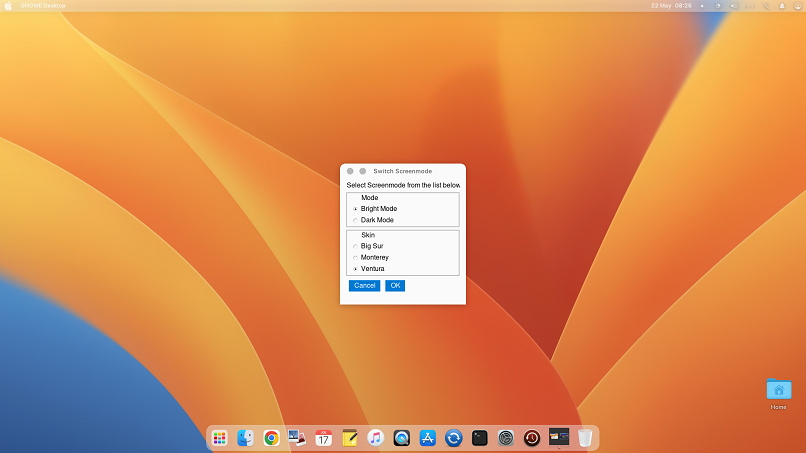Open Google Chrome from the dock
The height and width of the screenshot is (453, 806).
271,438
